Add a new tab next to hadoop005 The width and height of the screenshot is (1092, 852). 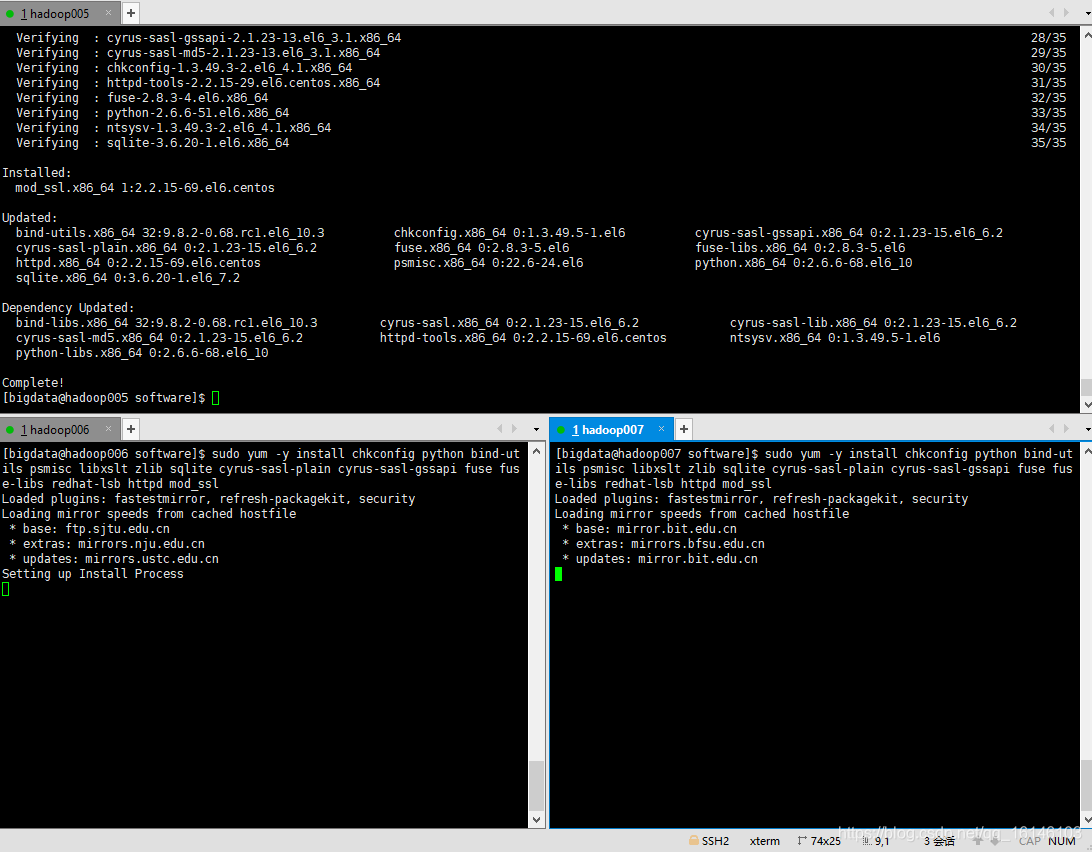[130, 13]
